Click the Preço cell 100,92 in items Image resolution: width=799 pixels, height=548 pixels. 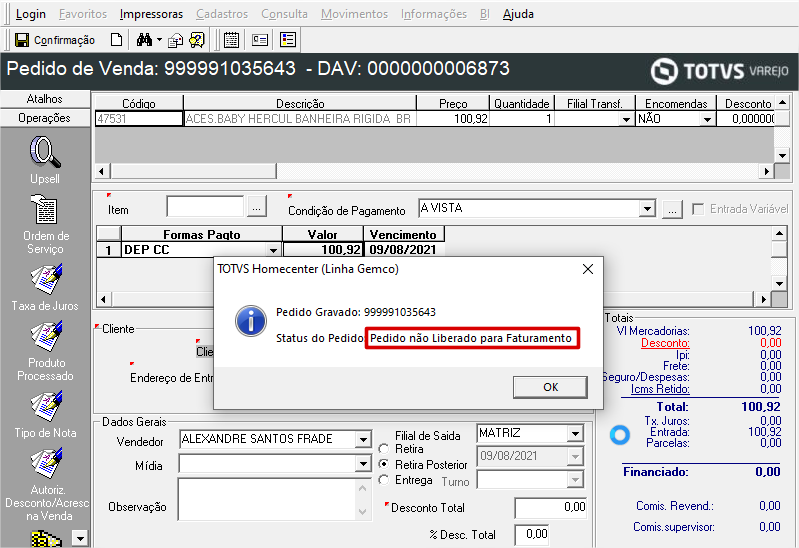coord(452,119)
